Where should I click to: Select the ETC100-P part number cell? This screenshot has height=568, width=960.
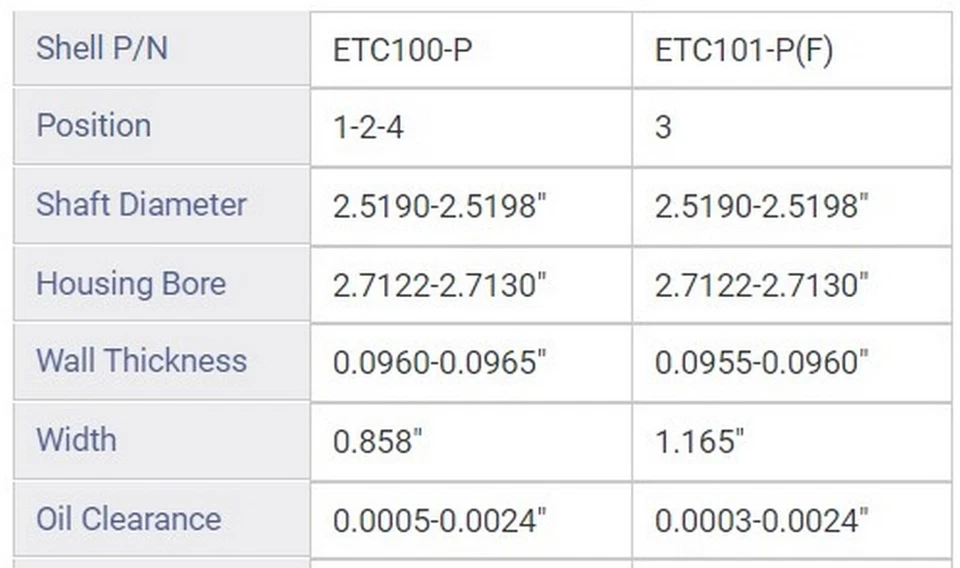tap(402, 50)
